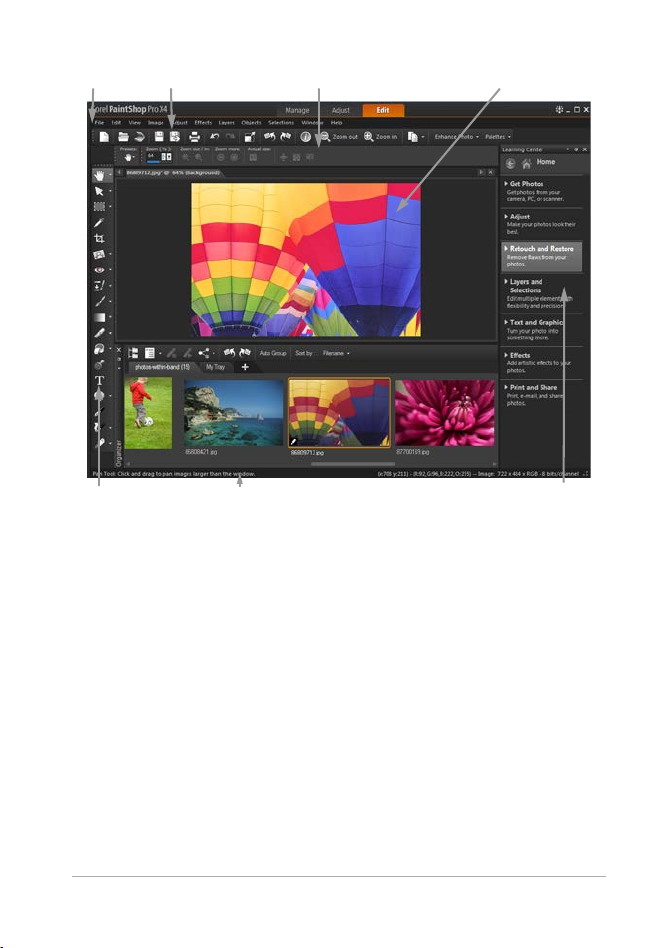This screenshot has height=948, width=664.
Task: Click the New image icon in Standard toolbar
Action: click(104, 137)
